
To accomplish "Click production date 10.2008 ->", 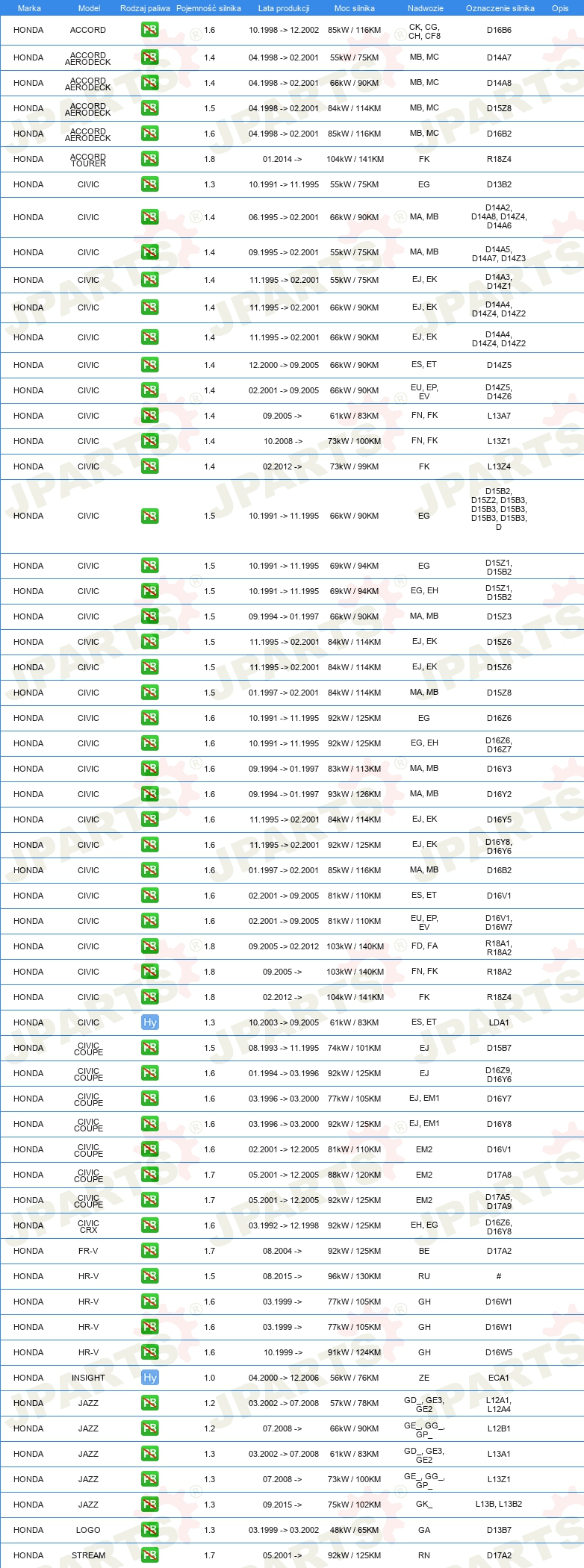I will [283, 441].
